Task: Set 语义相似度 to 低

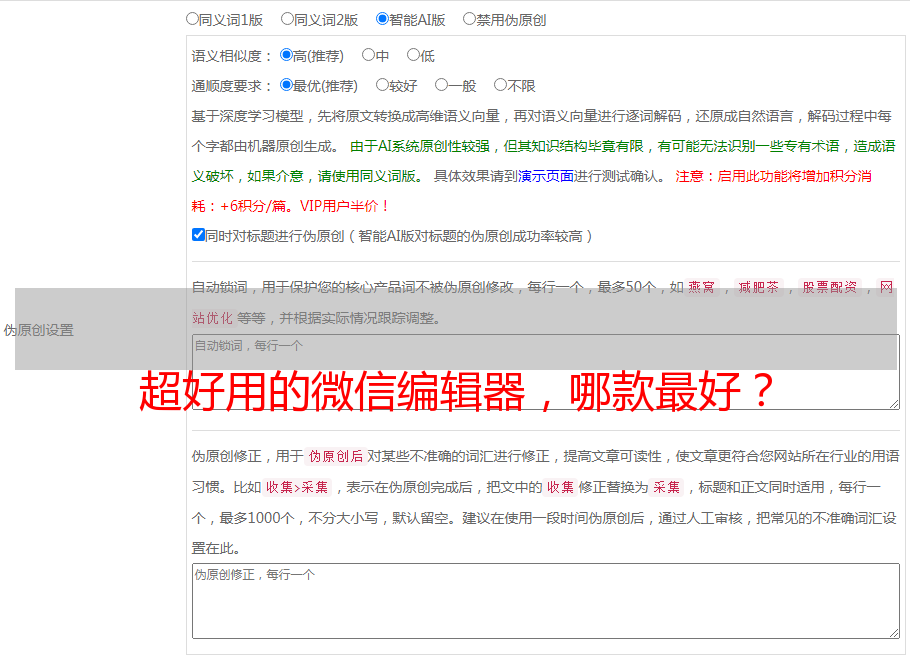Action: click(x=413, y=55)
